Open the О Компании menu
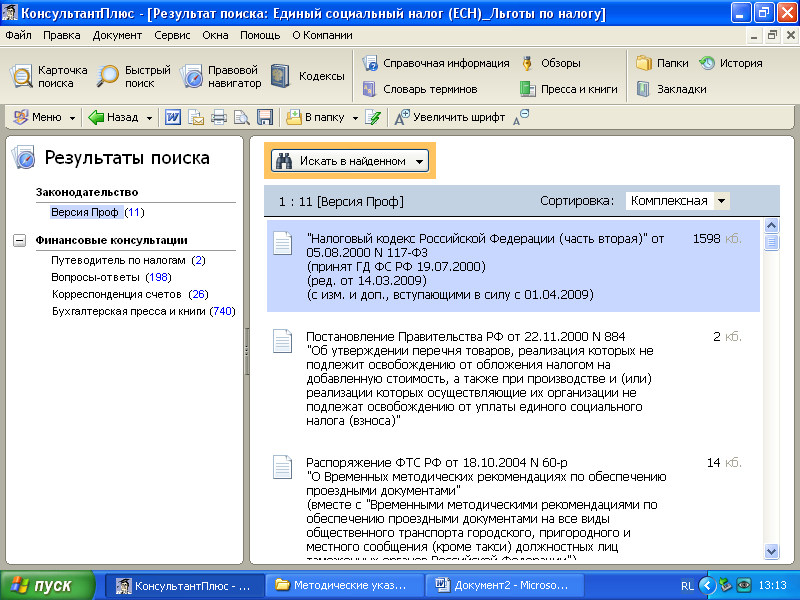 tap(322, 35)
